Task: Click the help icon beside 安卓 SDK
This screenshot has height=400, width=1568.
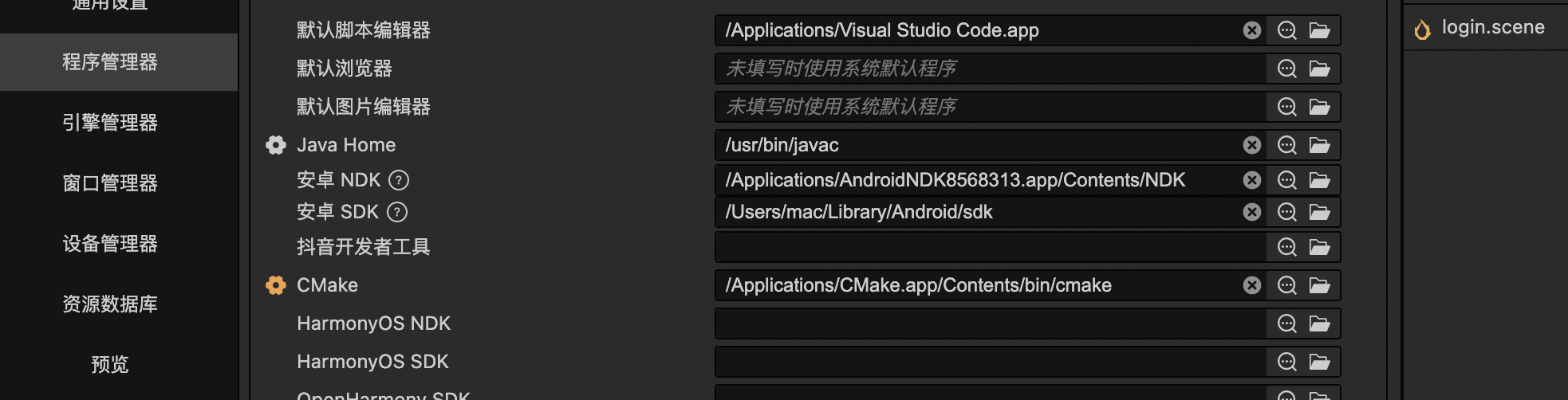Action: [x=397, y=212]
